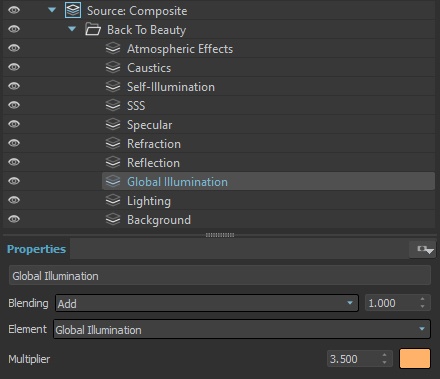
Task: Open the Properties panel tab
Action: click(x=36, y=249)
